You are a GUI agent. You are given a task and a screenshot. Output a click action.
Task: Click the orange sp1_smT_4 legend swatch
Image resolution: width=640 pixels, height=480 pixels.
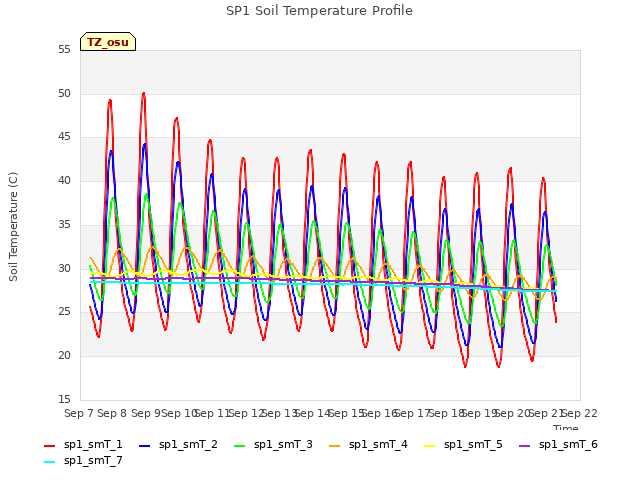334,446
